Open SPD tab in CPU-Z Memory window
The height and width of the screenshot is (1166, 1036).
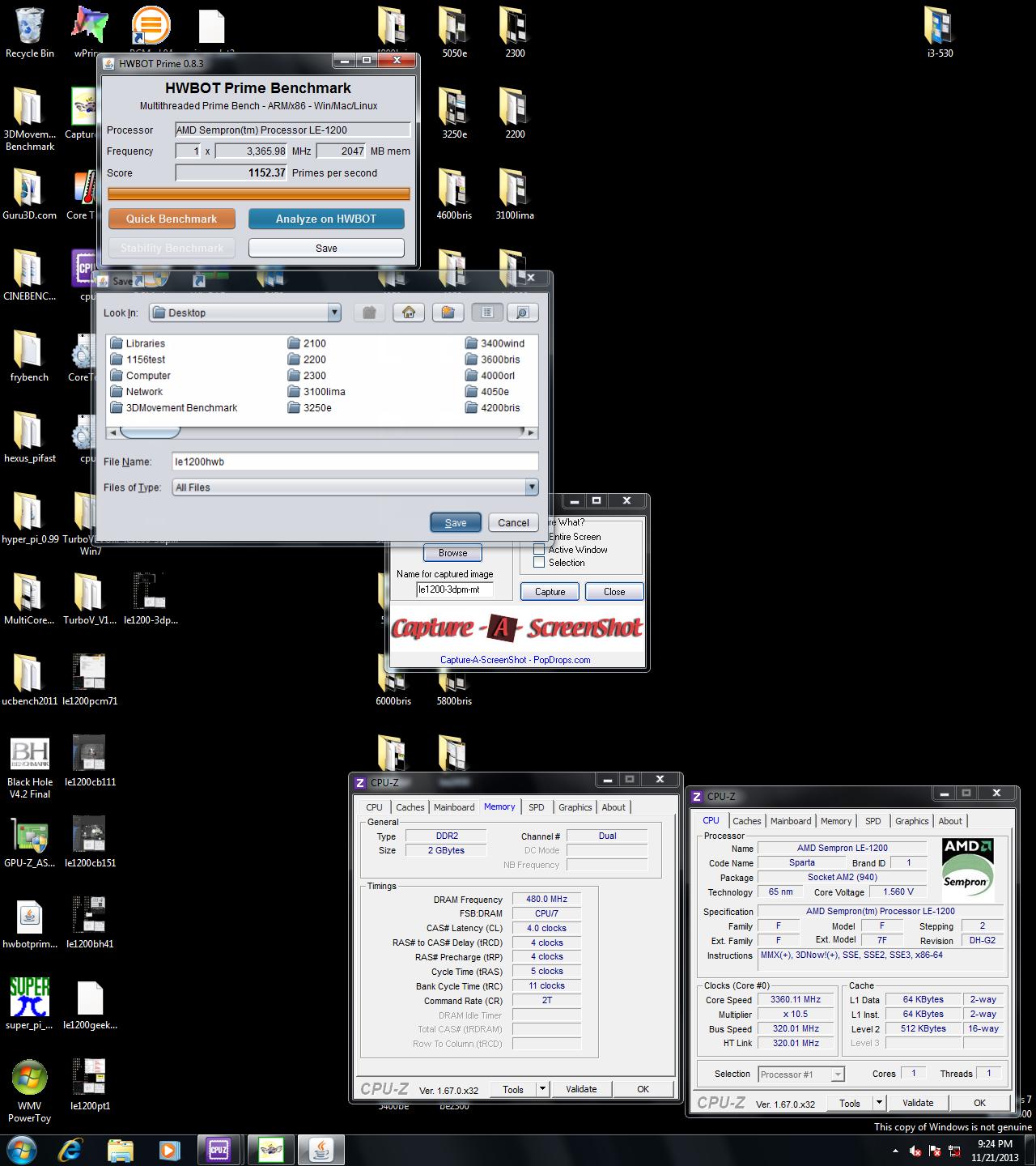pyautogui.click(x=536, y=807)
